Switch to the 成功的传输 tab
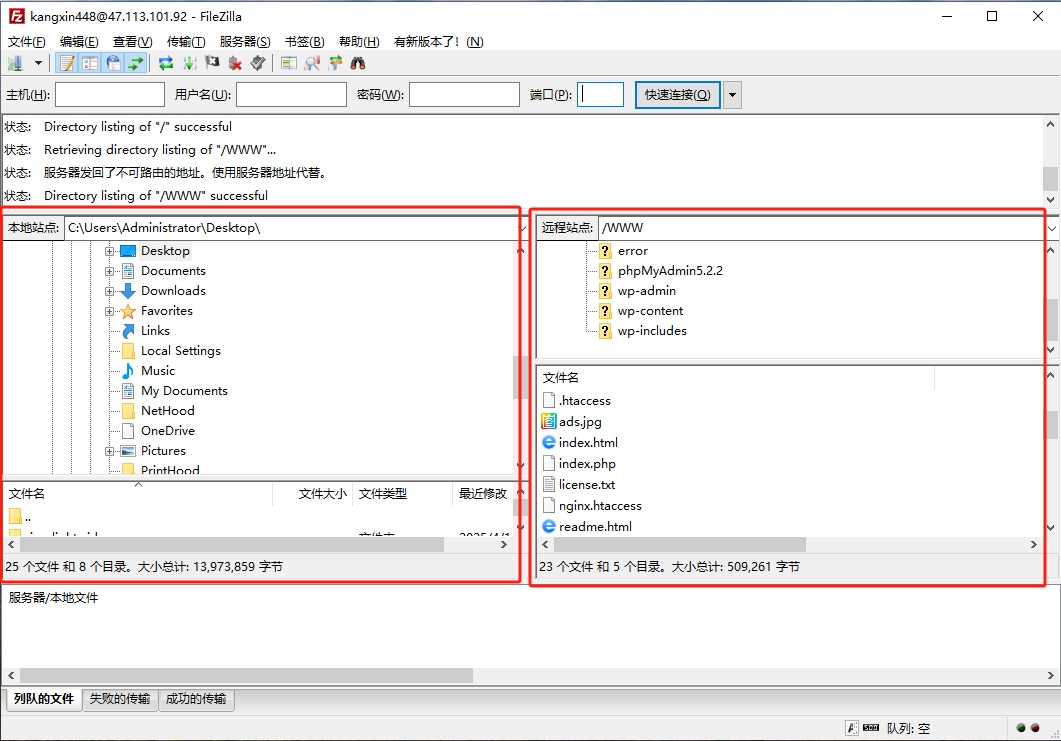This screenshot has height=741, width=1061. (196, 699)
